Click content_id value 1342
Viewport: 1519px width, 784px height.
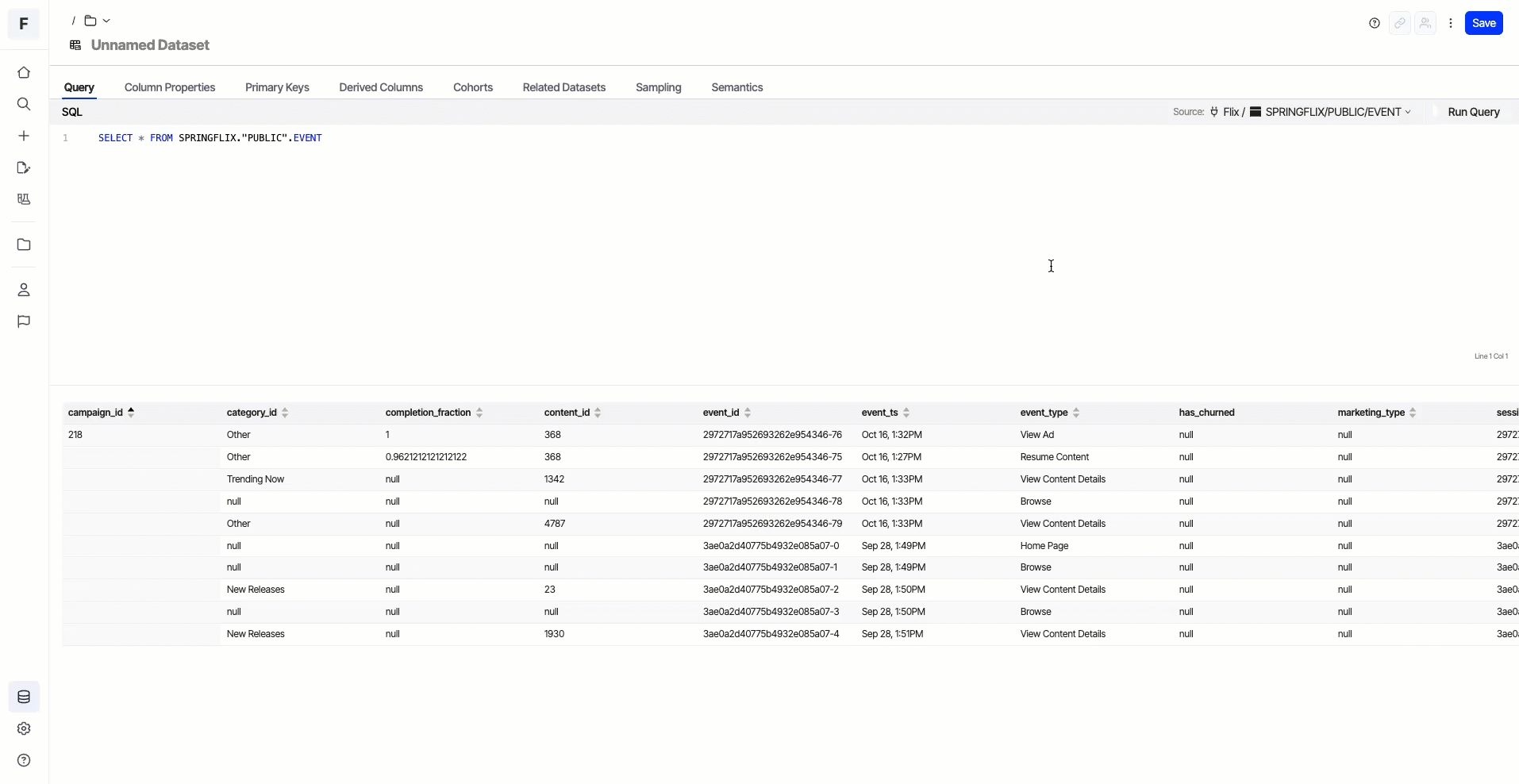(554, 479)
